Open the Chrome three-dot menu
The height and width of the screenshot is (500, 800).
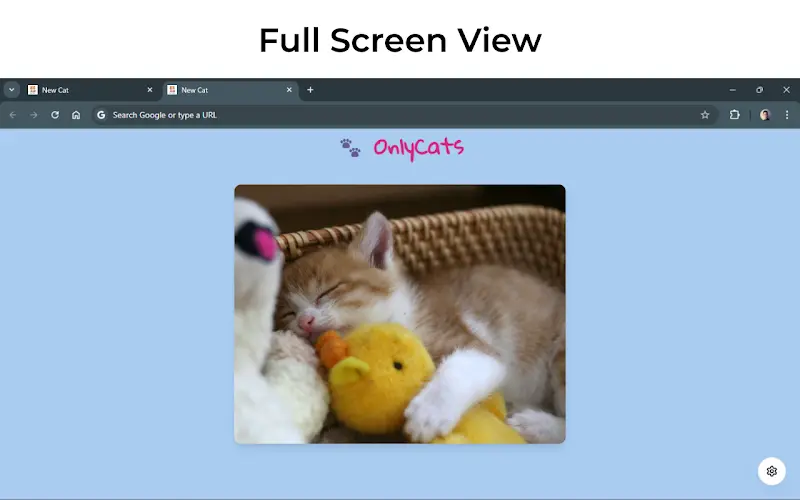(x=787, y=115)
